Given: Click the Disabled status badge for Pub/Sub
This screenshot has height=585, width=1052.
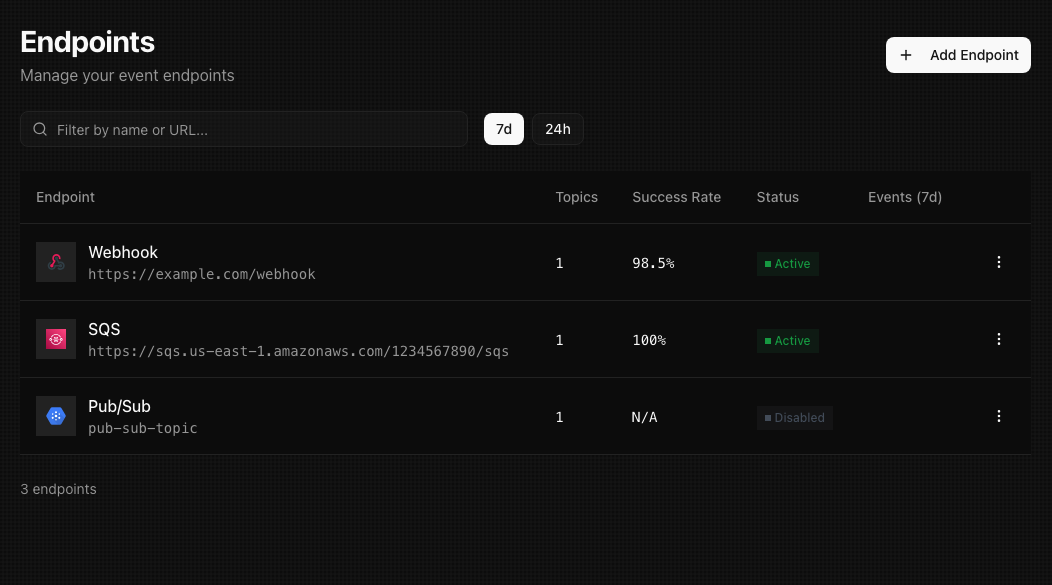Looking at the screenshot, I should tap(794, 418).
